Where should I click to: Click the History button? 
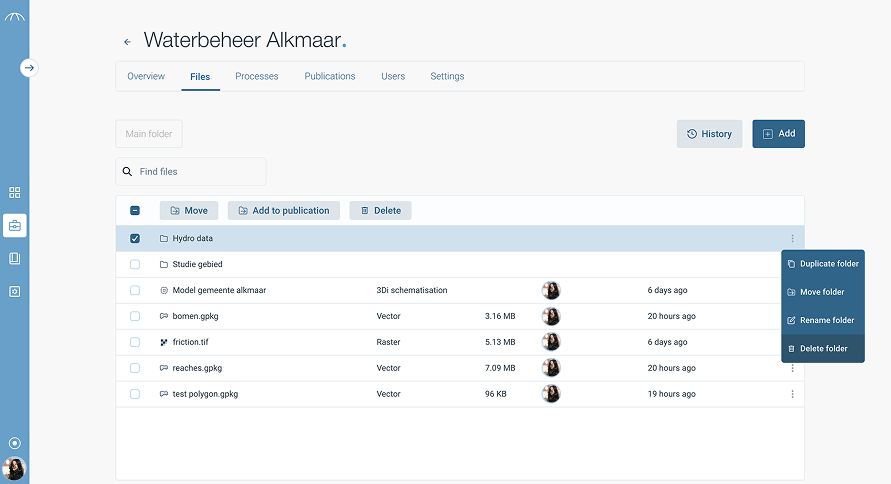[709, 134]
